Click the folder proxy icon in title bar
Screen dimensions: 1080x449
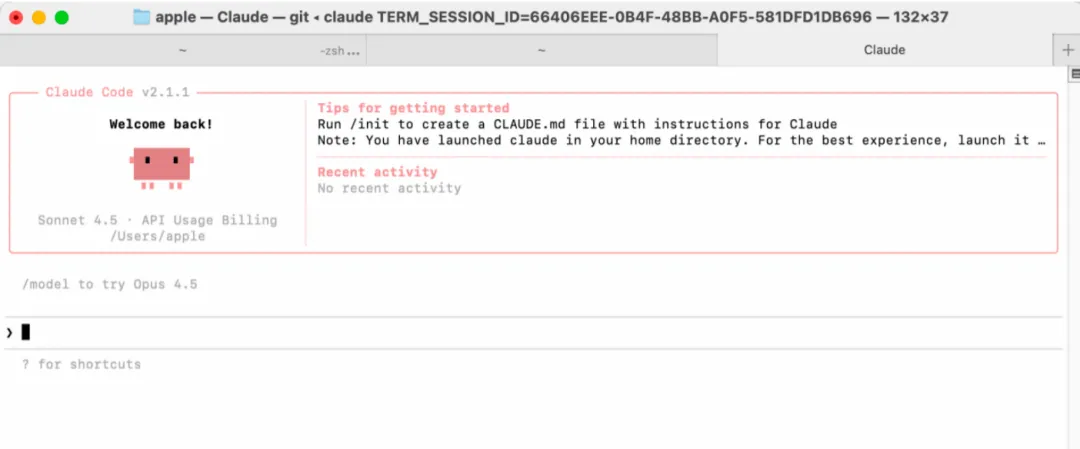click(x=141, y=17)
